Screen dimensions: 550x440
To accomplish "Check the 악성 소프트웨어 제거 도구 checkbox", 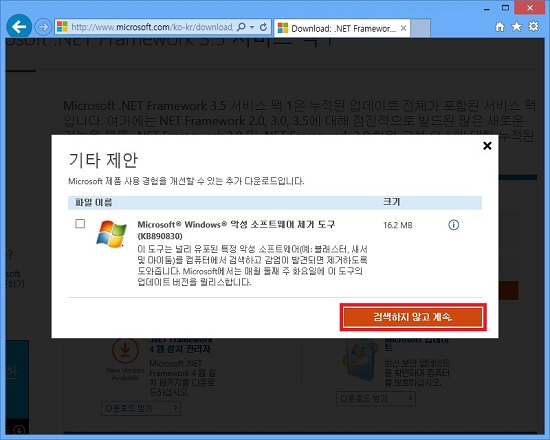I will (80, 224).
